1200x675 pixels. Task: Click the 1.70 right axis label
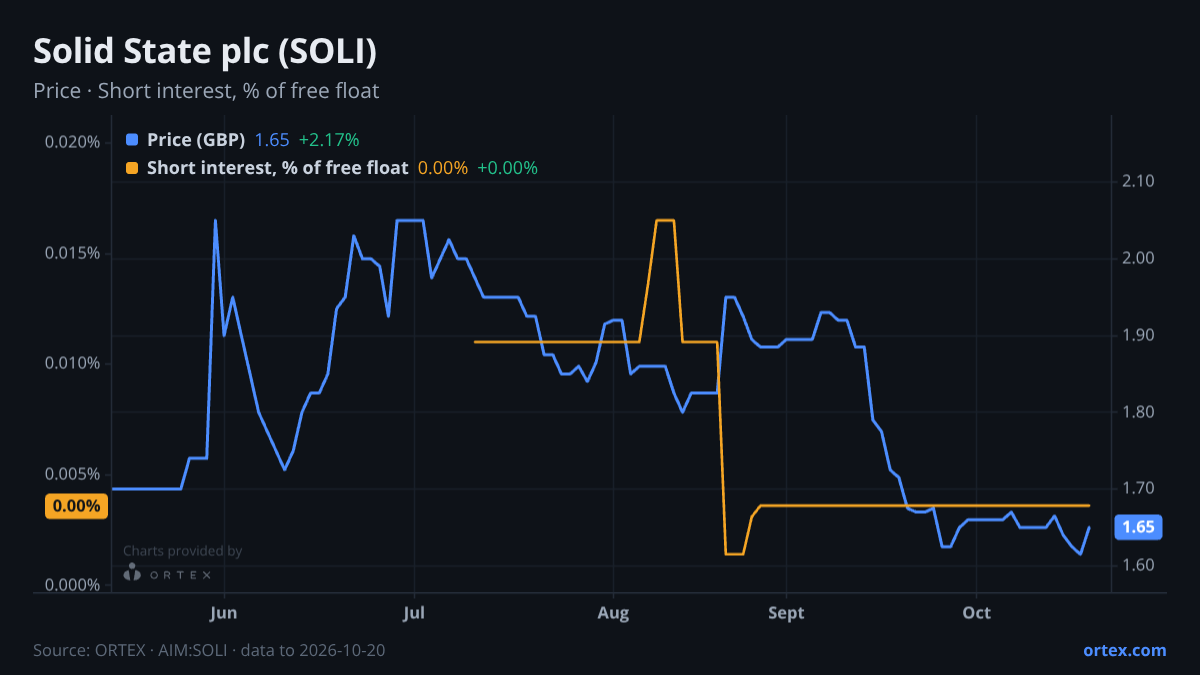(1139, 489)
